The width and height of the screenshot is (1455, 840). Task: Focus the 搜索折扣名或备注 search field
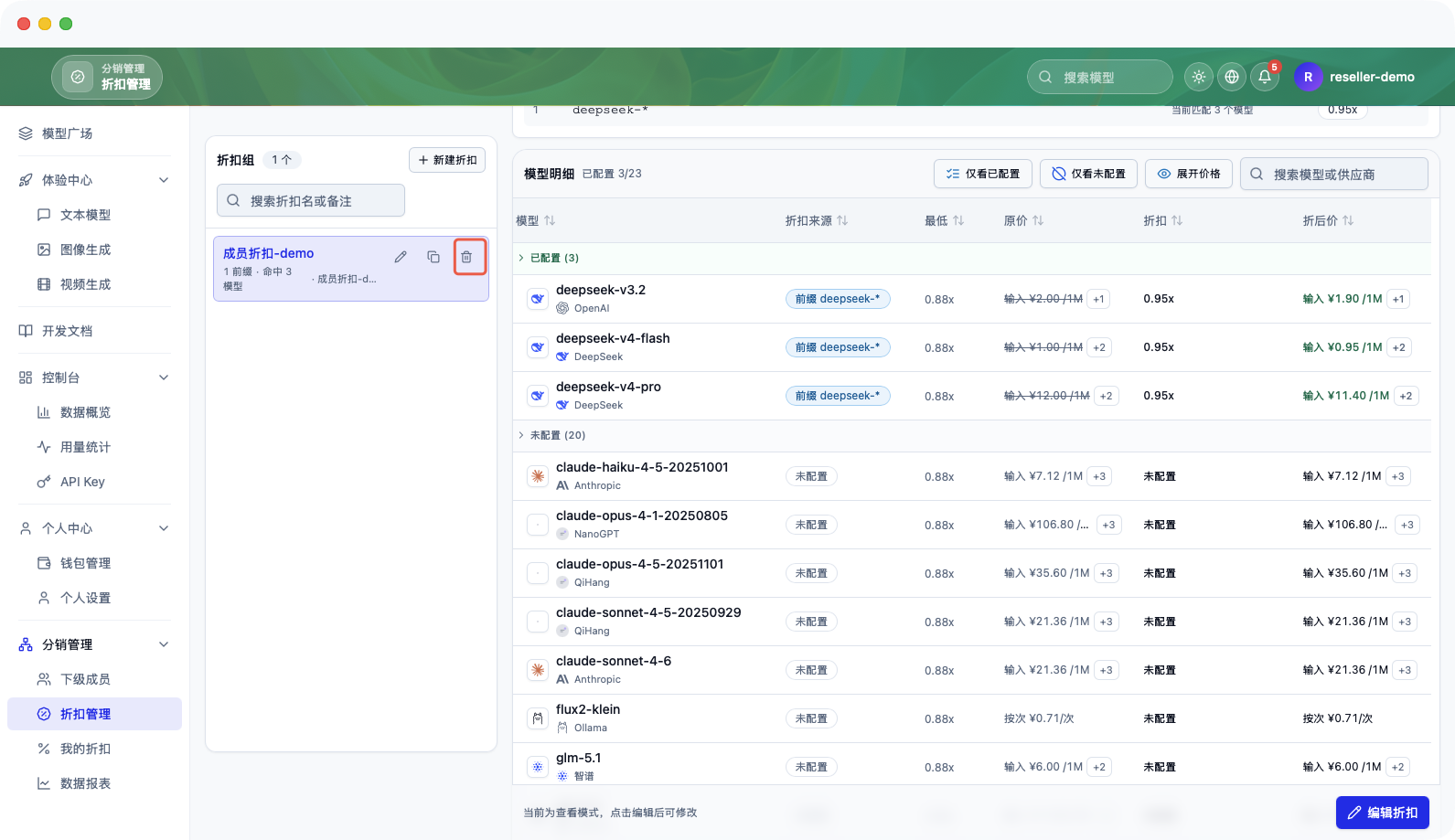(x=311, y=200)
